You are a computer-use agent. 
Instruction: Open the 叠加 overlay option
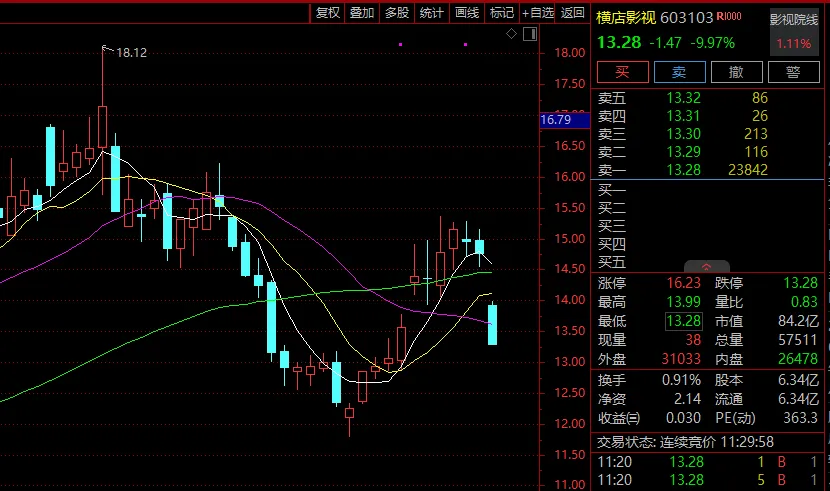click(362, 13)
